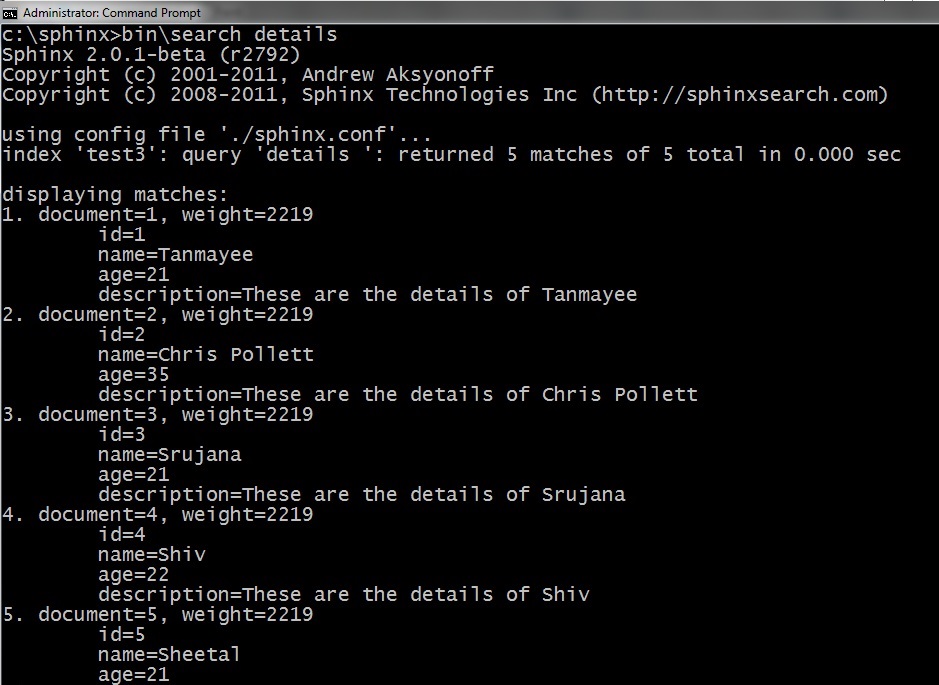The width and height of the screenshot is (939, 685).
Task: Click the 'name=Shiv' line
Action: pyautogui.click(x=152, y=554)
